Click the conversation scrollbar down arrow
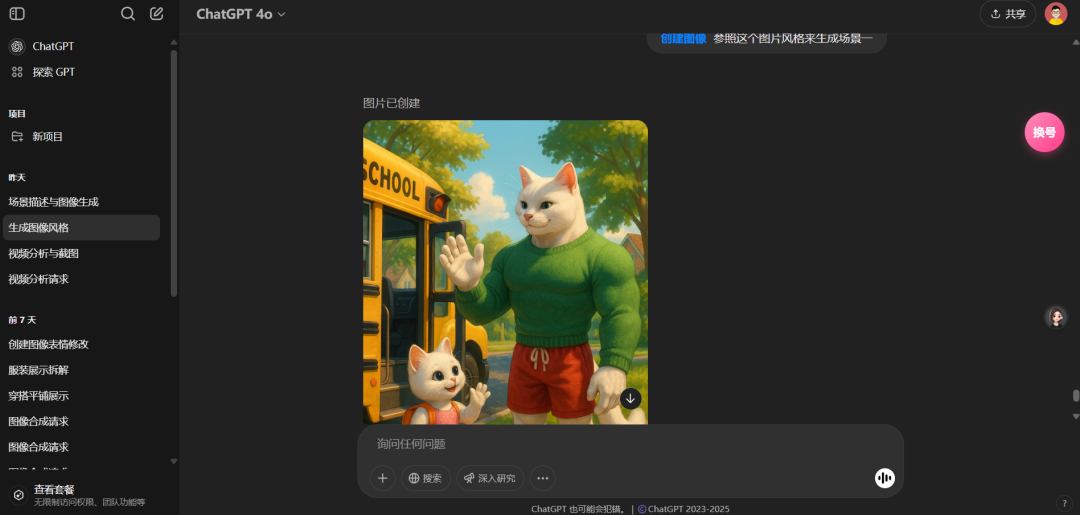Viewport: 1080px width, 515px height. pyautogui.click(x=1076, y=416)
